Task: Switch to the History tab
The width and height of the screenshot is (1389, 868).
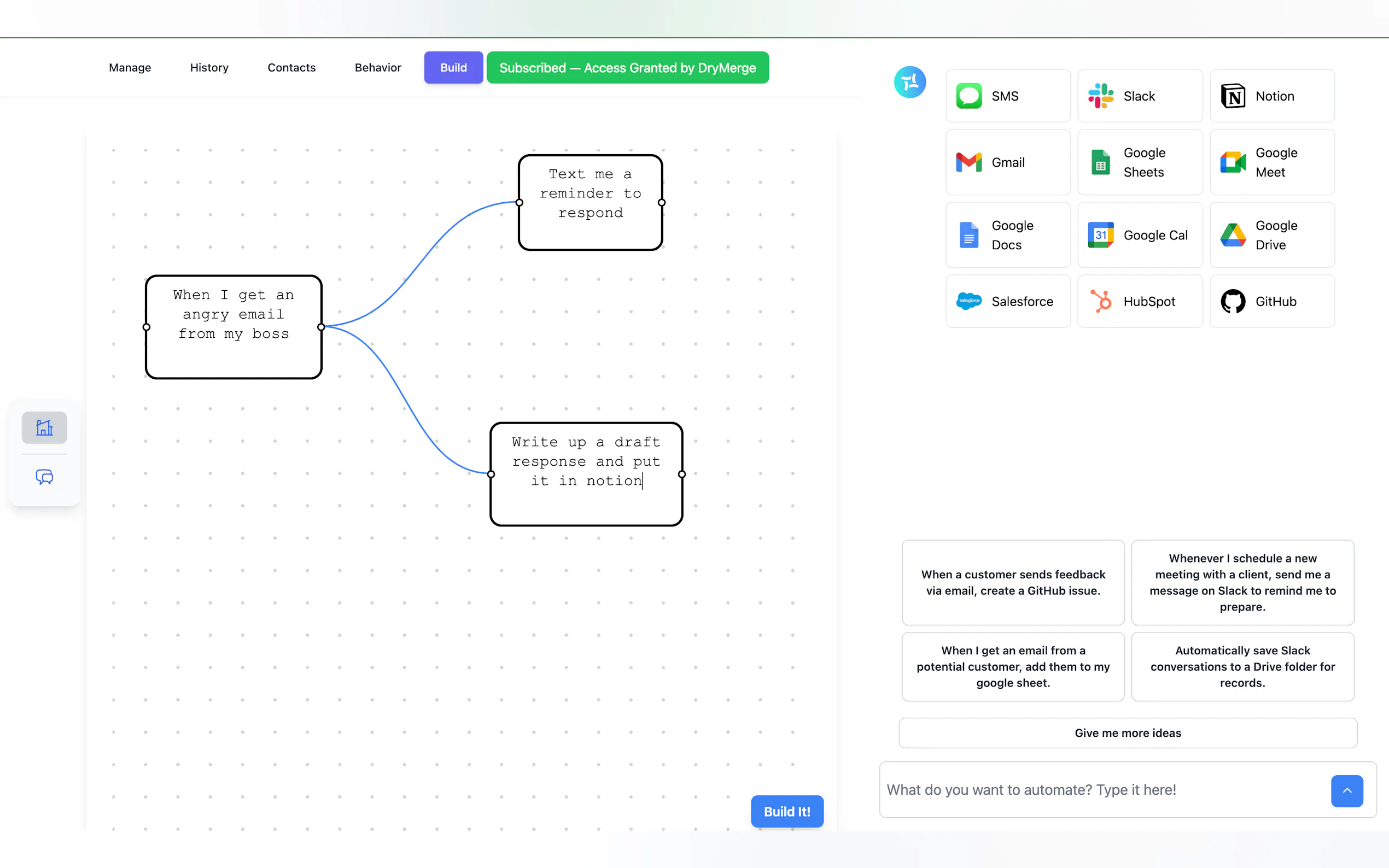Action: [x=209, y=68]
